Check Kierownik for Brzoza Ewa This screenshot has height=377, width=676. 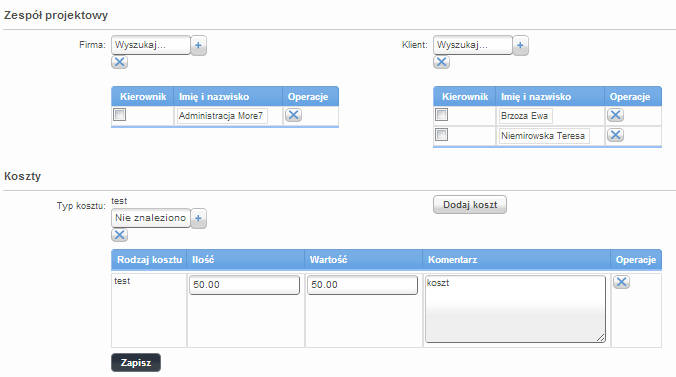(441, 115)
